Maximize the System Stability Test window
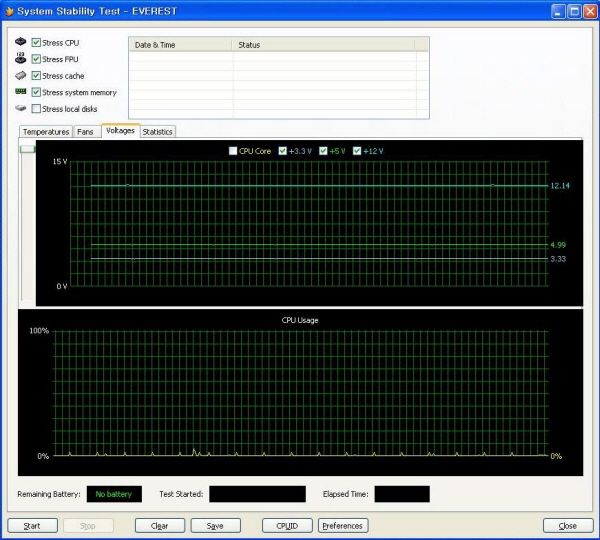This screenshot has height=540, width=600. 574,11
